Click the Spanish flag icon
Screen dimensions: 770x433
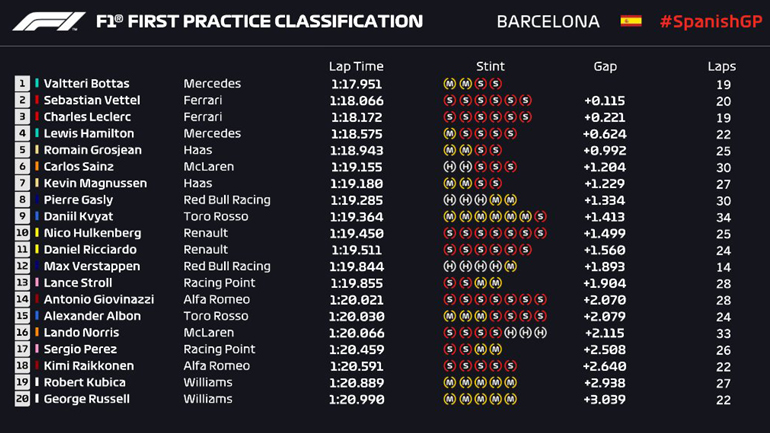click(x=631, y=21)
